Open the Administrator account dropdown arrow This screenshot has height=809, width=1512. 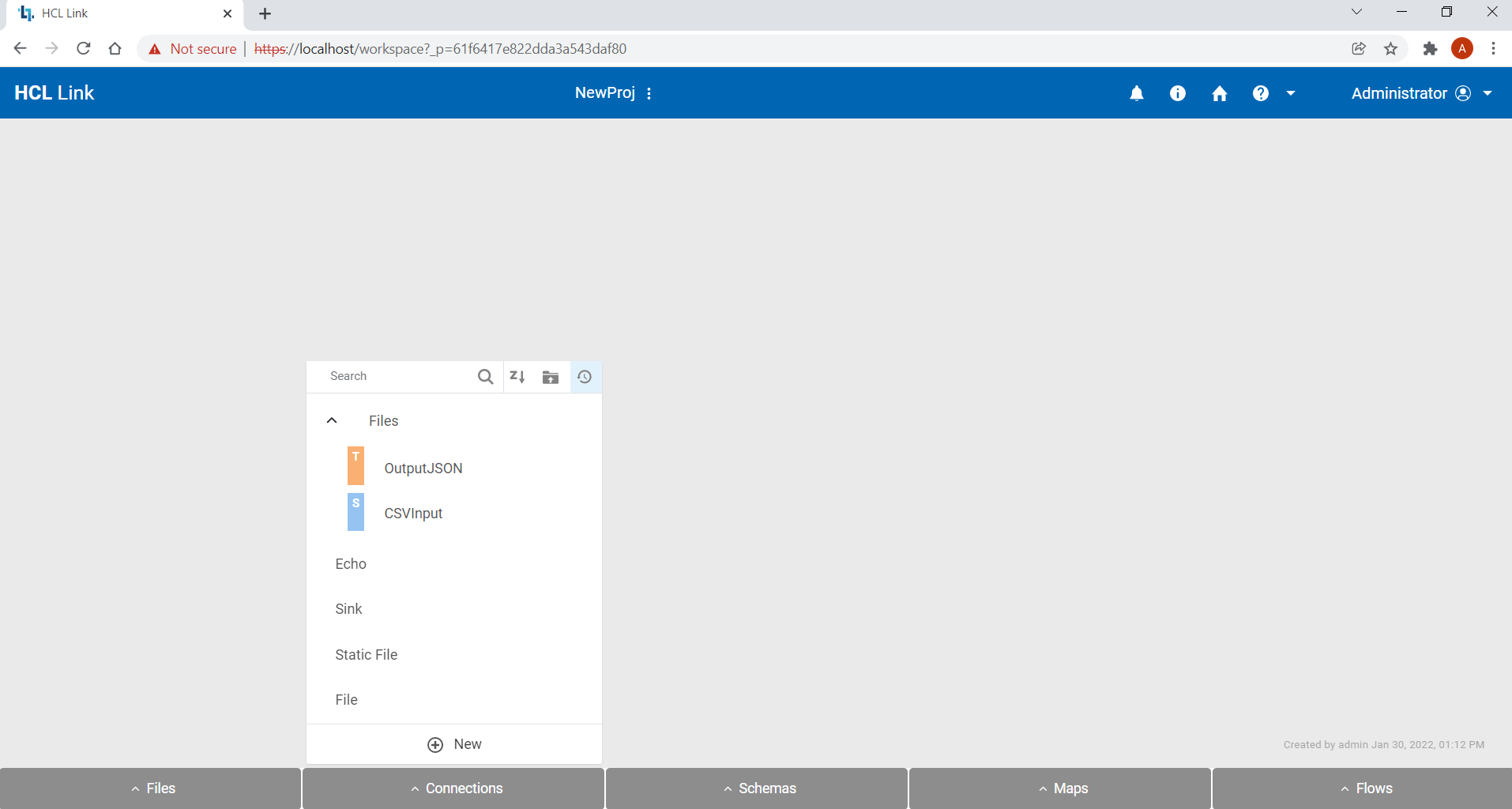tap(1487, 92)
